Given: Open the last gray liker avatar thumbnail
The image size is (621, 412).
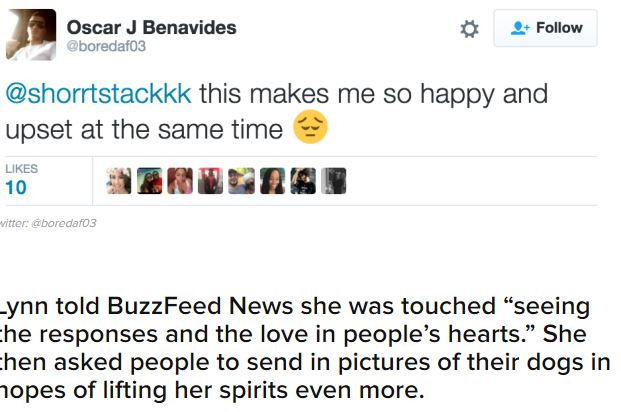Looking at the screenshot, I should pyautogui.click(x=333, y=181).
